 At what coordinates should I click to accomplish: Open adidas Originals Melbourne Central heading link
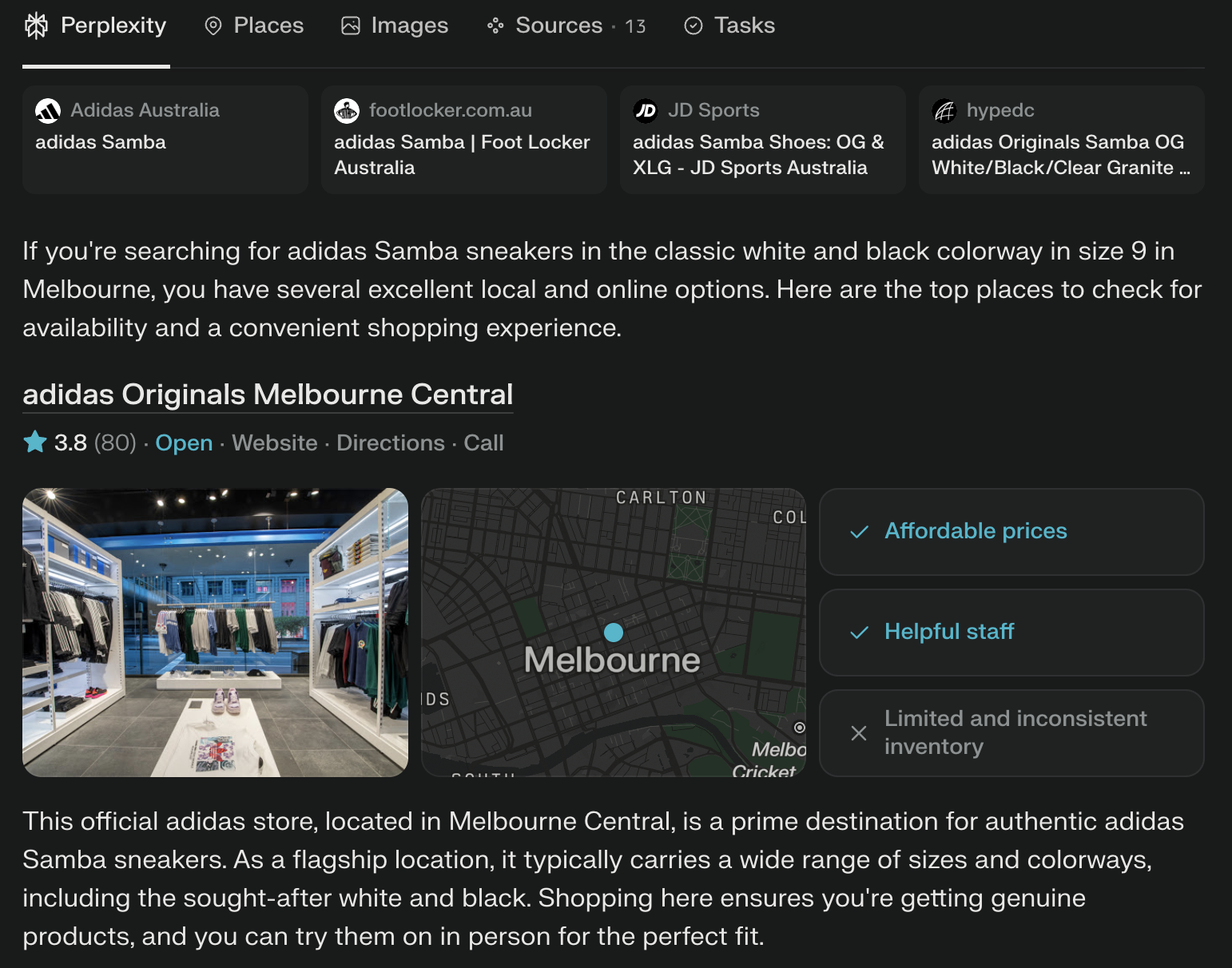tap(268, 395)
